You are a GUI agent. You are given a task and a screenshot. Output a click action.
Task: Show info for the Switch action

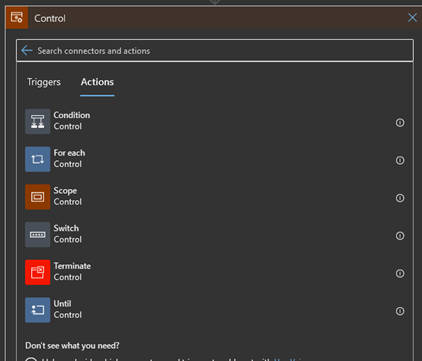[400, 236]
